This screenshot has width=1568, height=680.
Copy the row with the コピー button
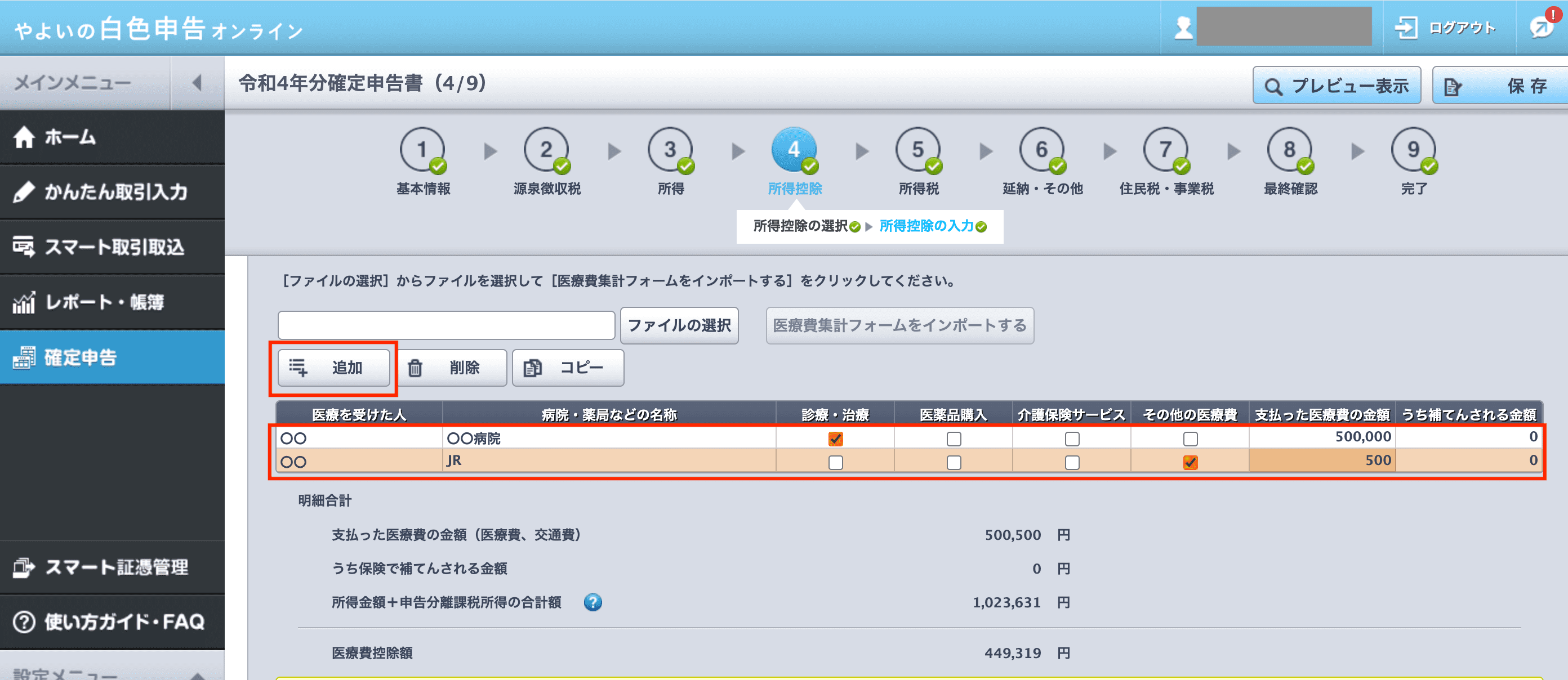point(568,368)
